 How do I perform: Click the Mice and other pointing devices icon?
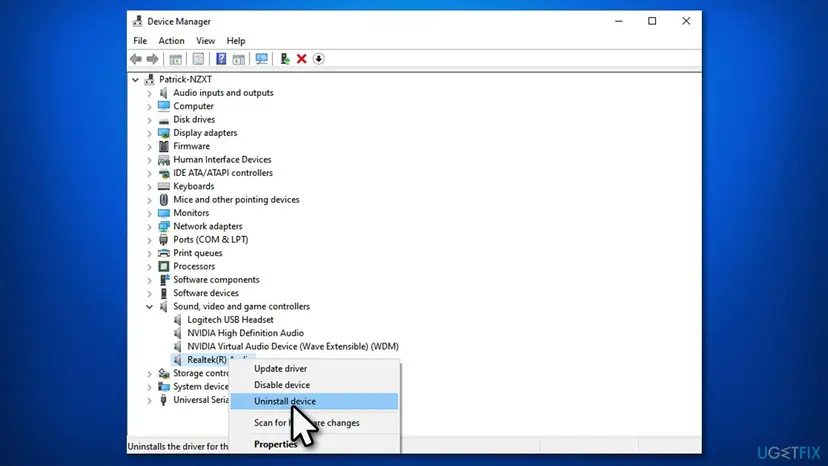click(x=164, y=200)
